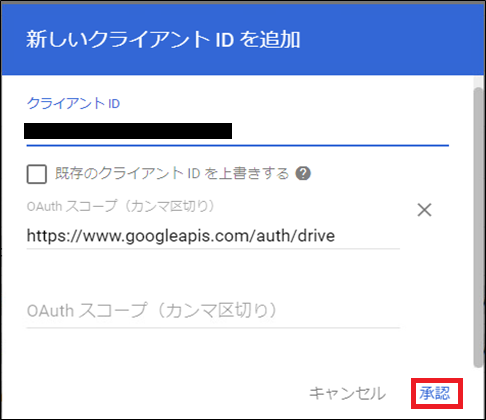The image size is (486, 420).
Task: Click the キャンセル button
Action: click(347, 394)
